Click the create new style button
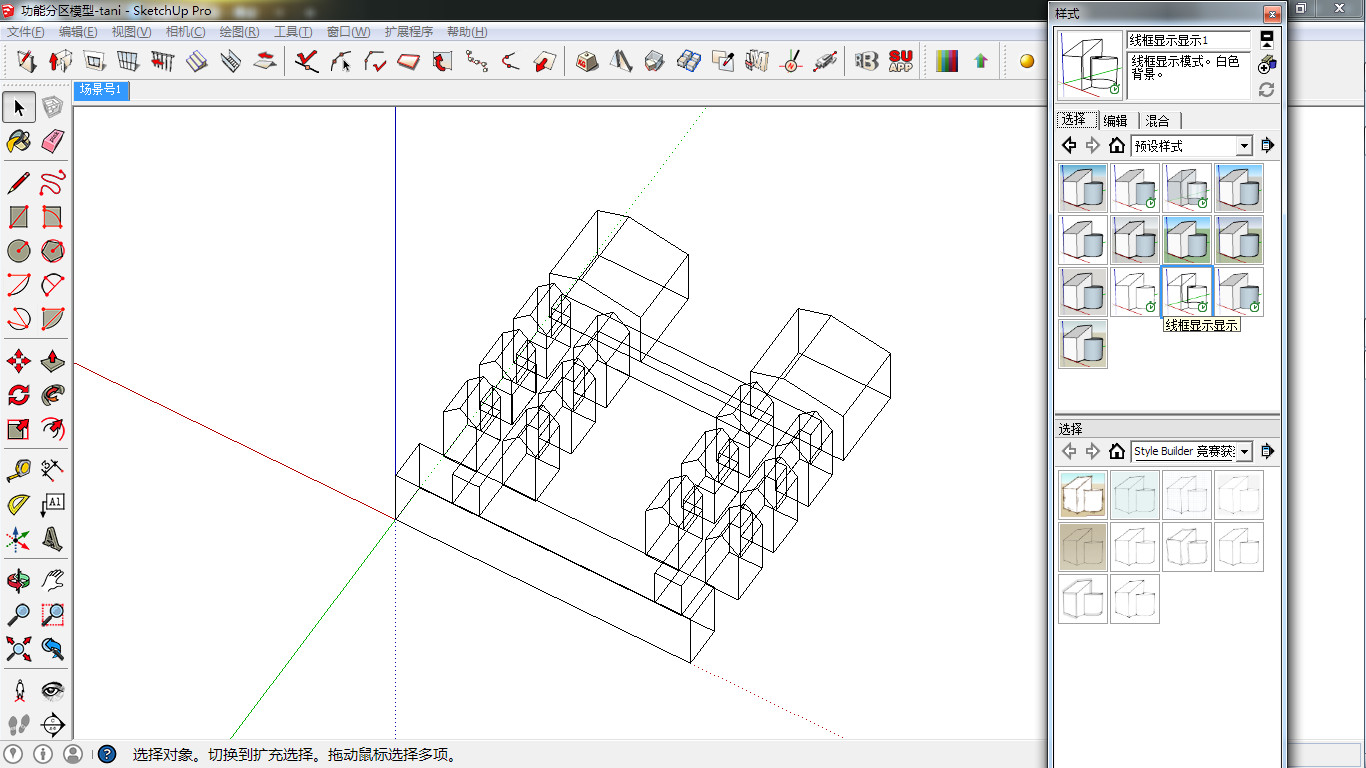The image size is (1366, 768). pos(1266,64)
